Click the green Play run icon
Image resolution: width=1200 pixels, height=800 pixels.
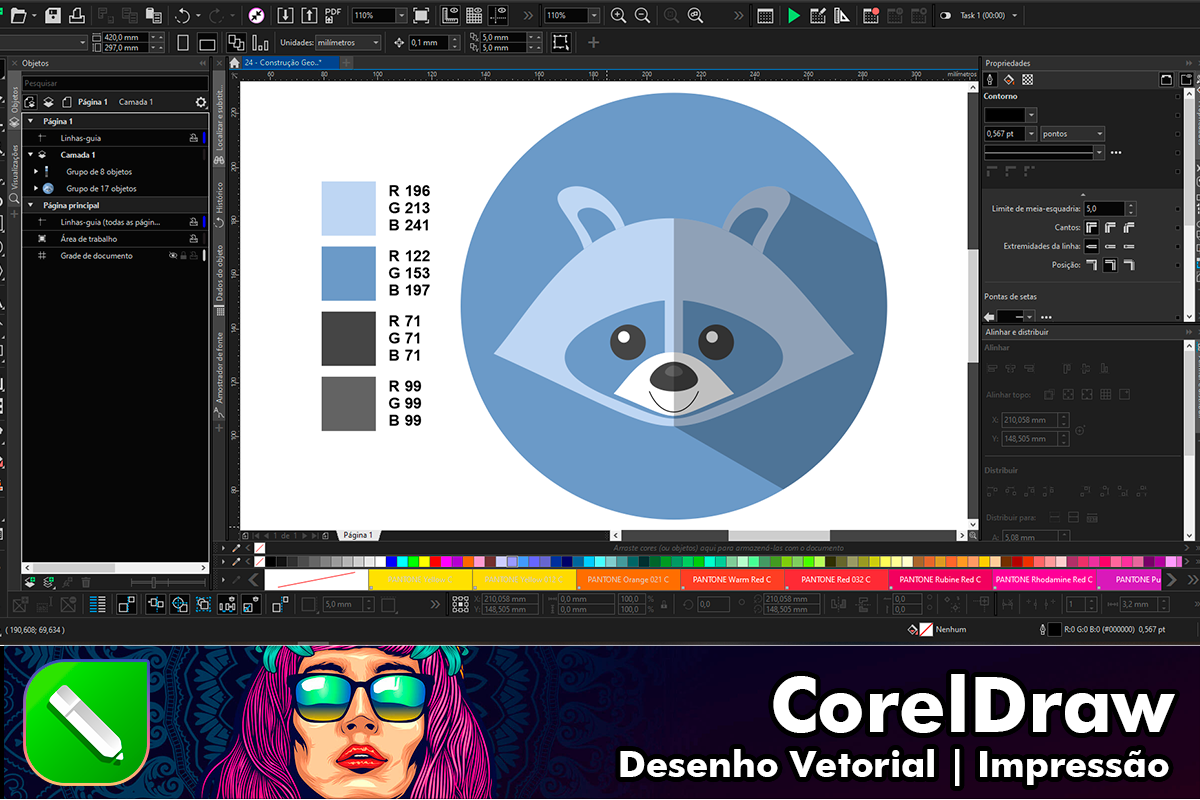[x=793, y=16]
